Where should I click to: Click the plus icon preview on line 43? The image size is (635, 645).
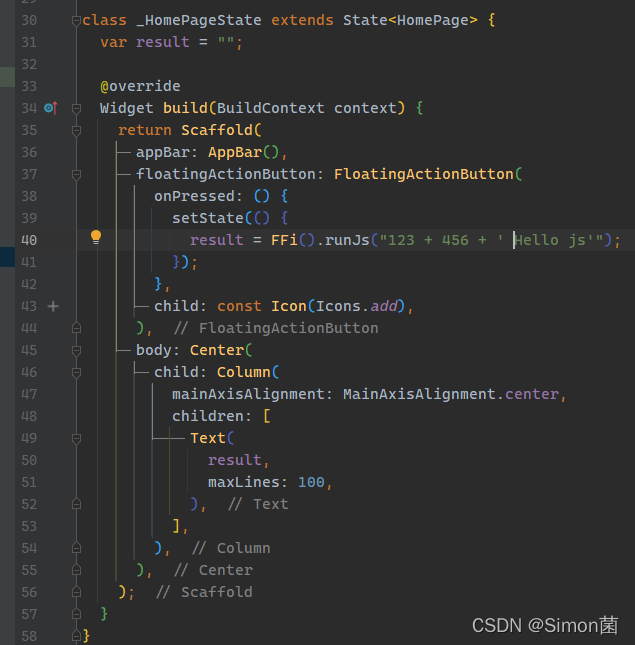click(53, 306)
